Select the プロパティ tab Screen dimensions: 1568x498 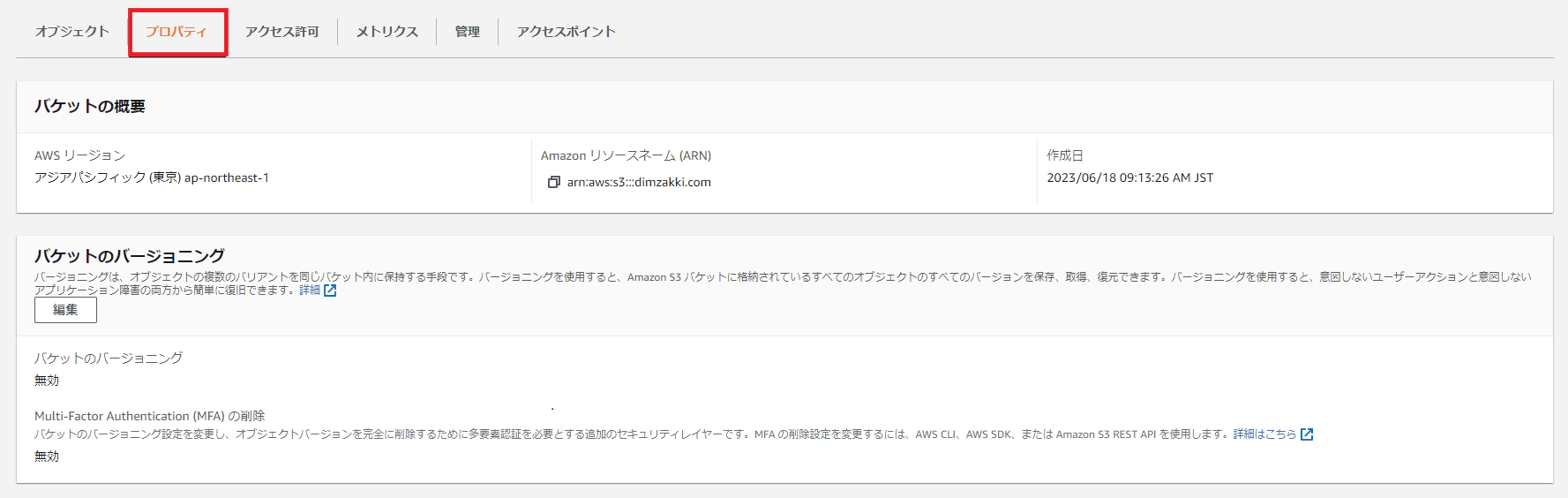pos(176,32)
